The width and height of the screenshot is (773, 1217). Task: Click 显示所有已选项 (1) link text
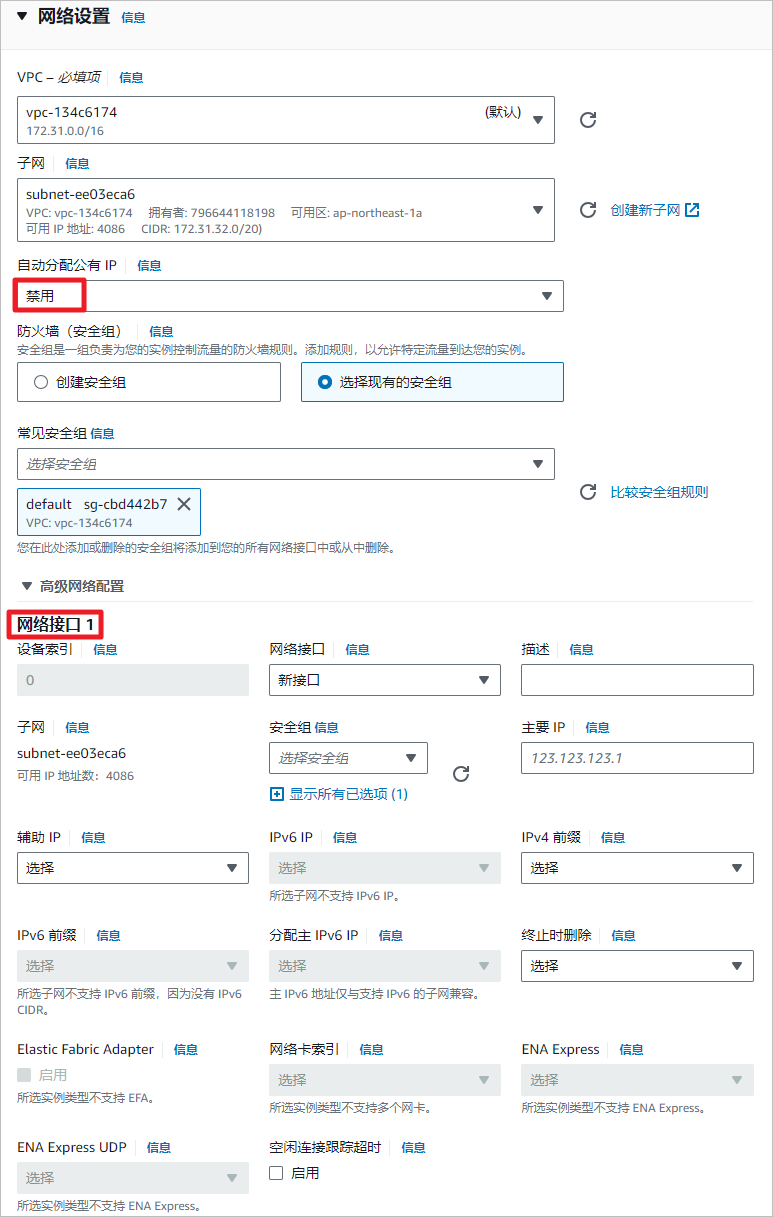coord(348,794)
